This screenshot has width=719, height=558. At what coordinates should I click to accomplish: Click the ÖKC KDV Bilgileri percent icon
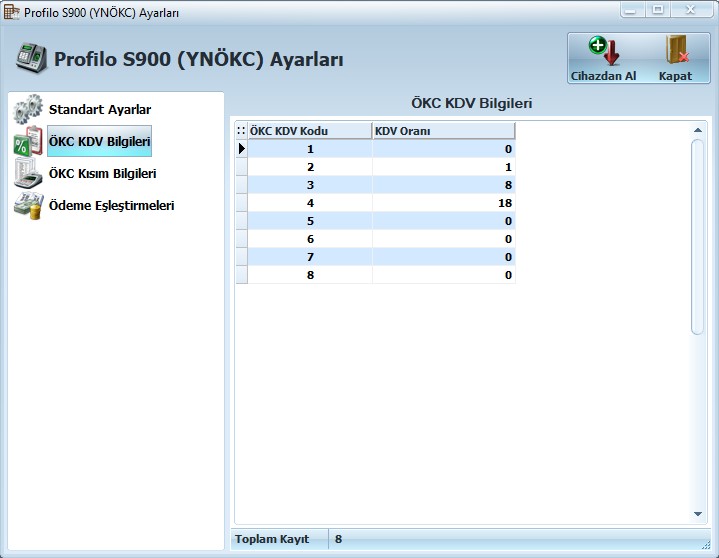28,141
